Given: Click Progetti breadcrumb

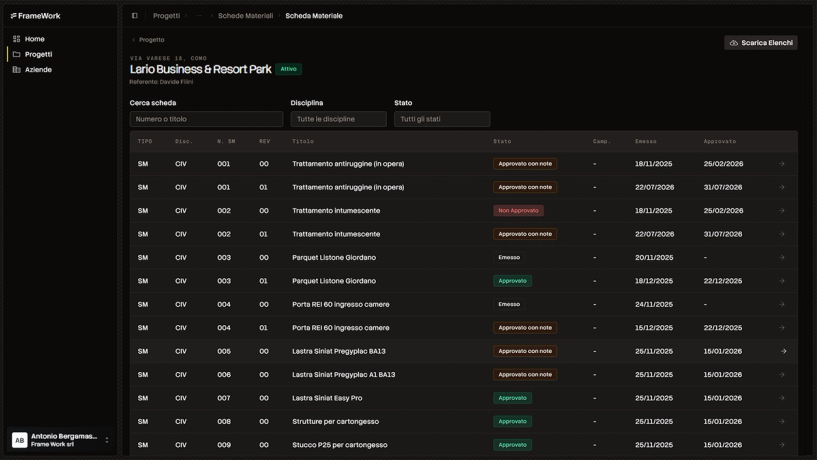Looking at the screenshot, I should pyautogui.click(x=166, y=16).
